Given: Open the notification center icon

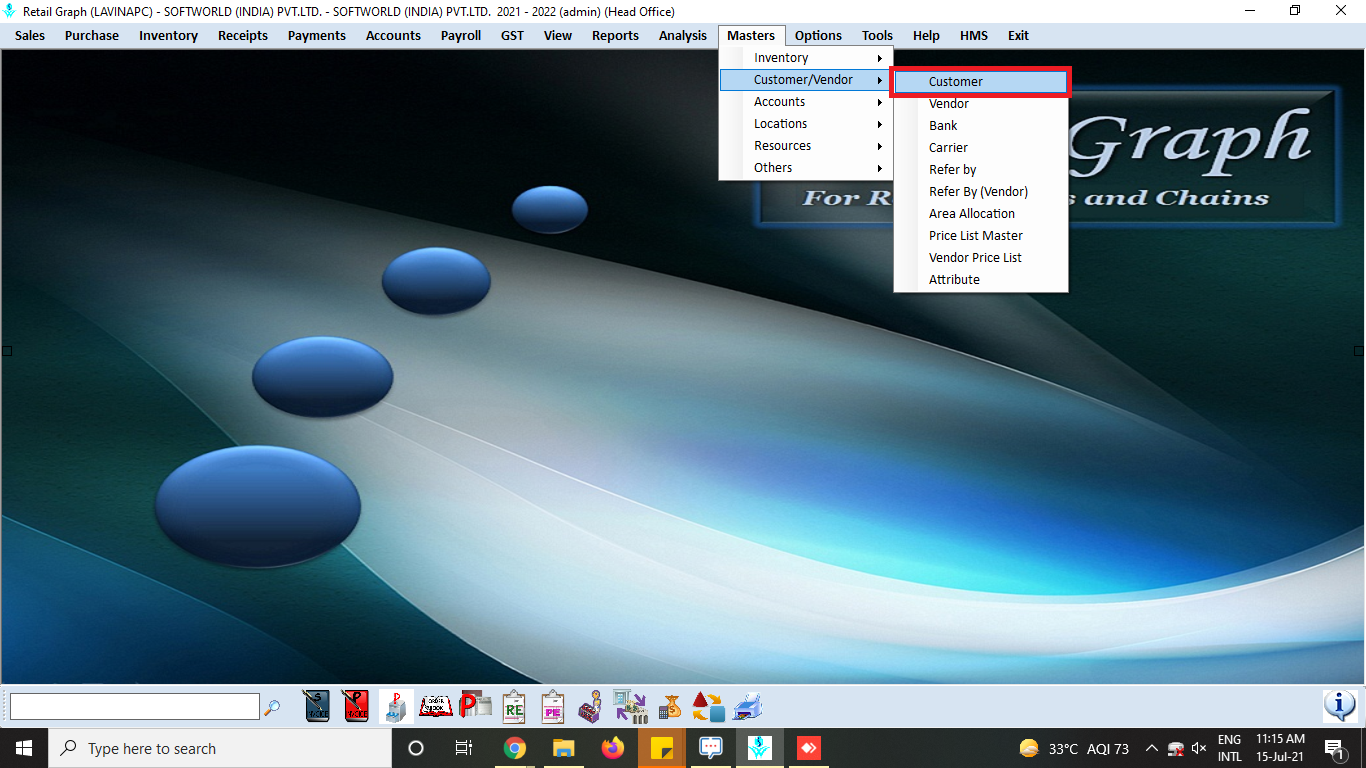Looking at the screenshot, I should tap(1334, 748).
